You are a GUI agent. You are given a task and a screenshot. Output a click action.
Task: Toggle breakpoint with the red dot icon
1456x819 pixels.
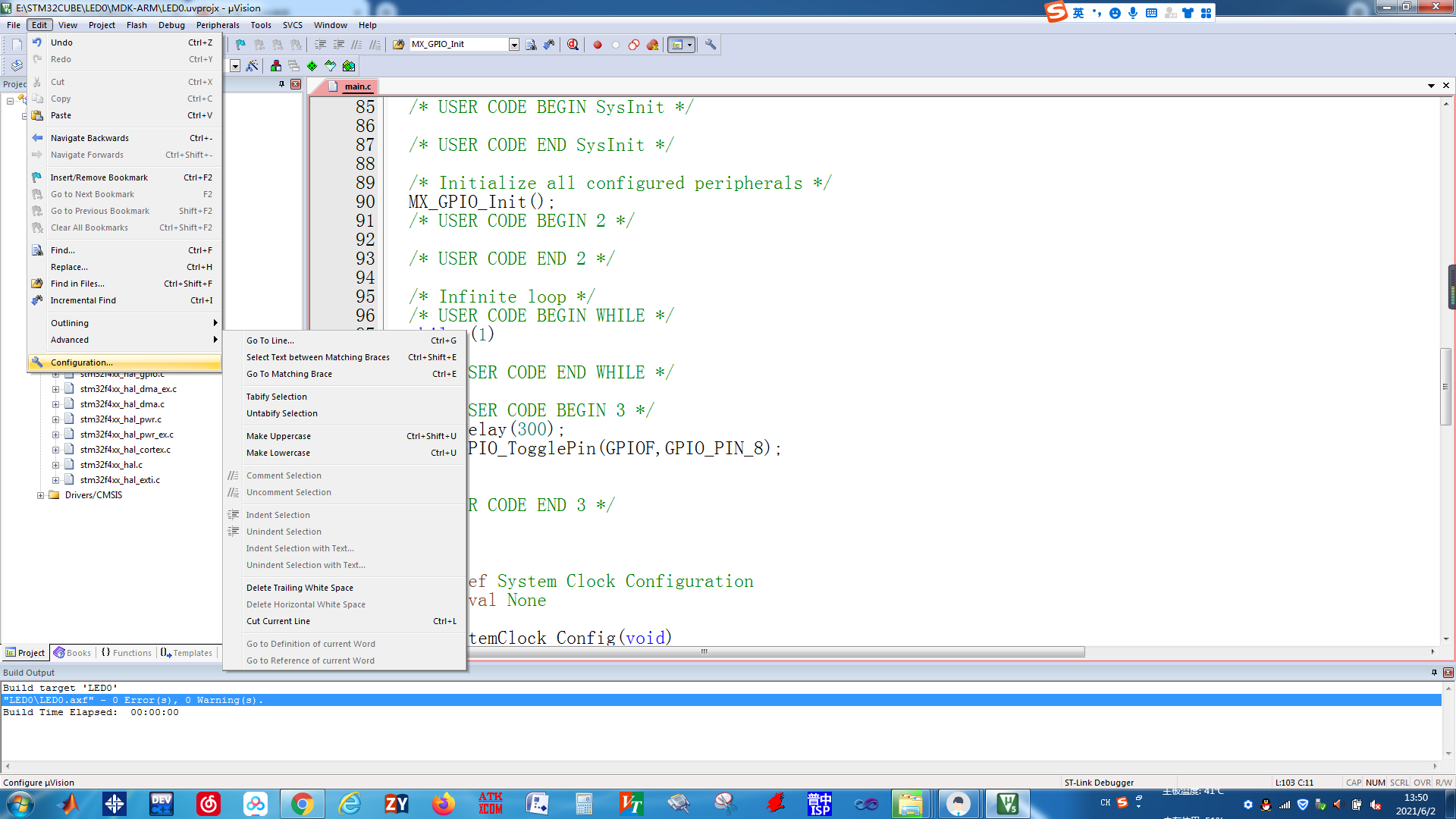point(598,45)
